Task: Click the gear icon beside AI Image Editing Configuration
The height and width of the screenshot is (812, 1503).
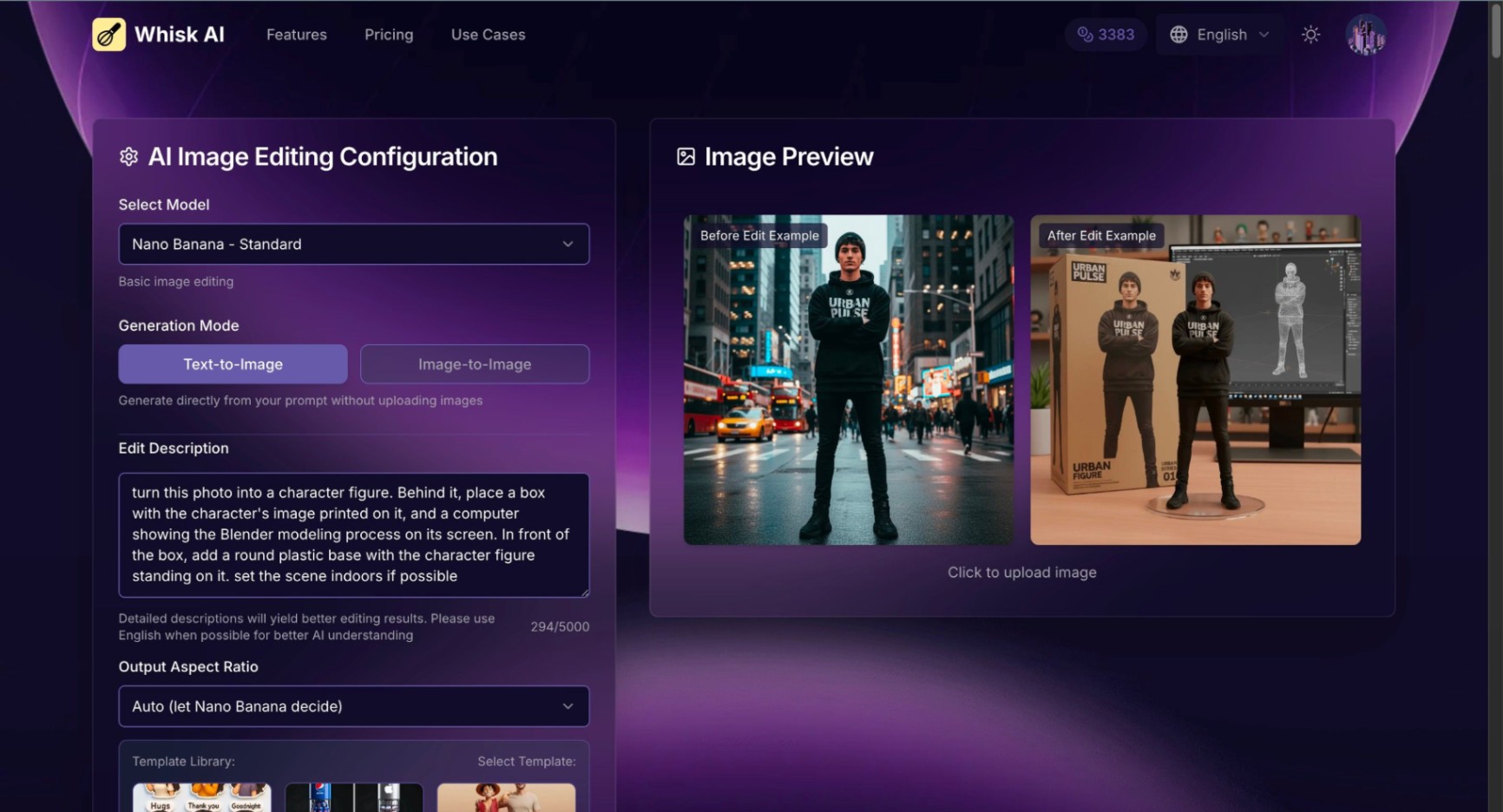Action: (x=128, y=157)
